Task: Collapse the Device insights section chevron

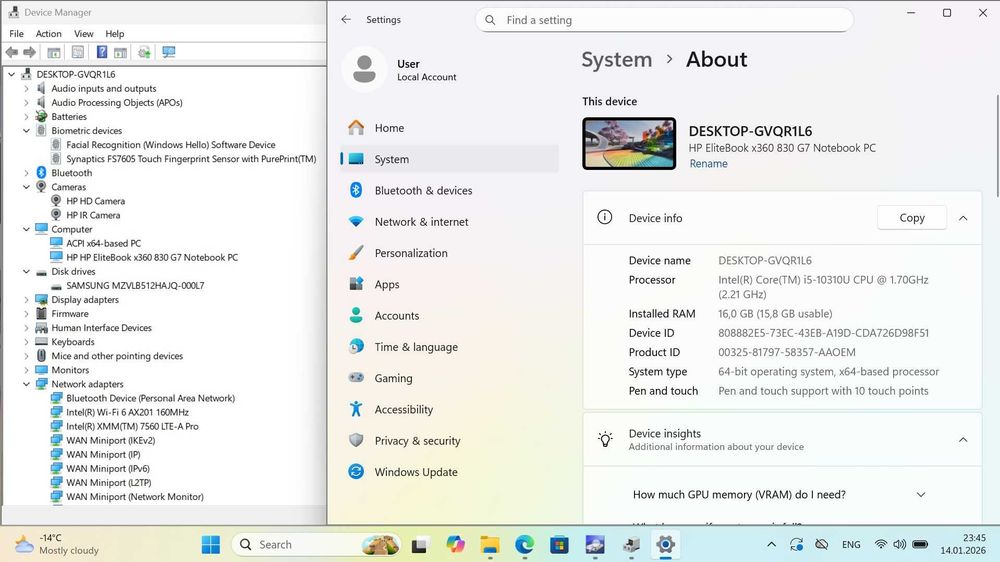Action: 963,440
